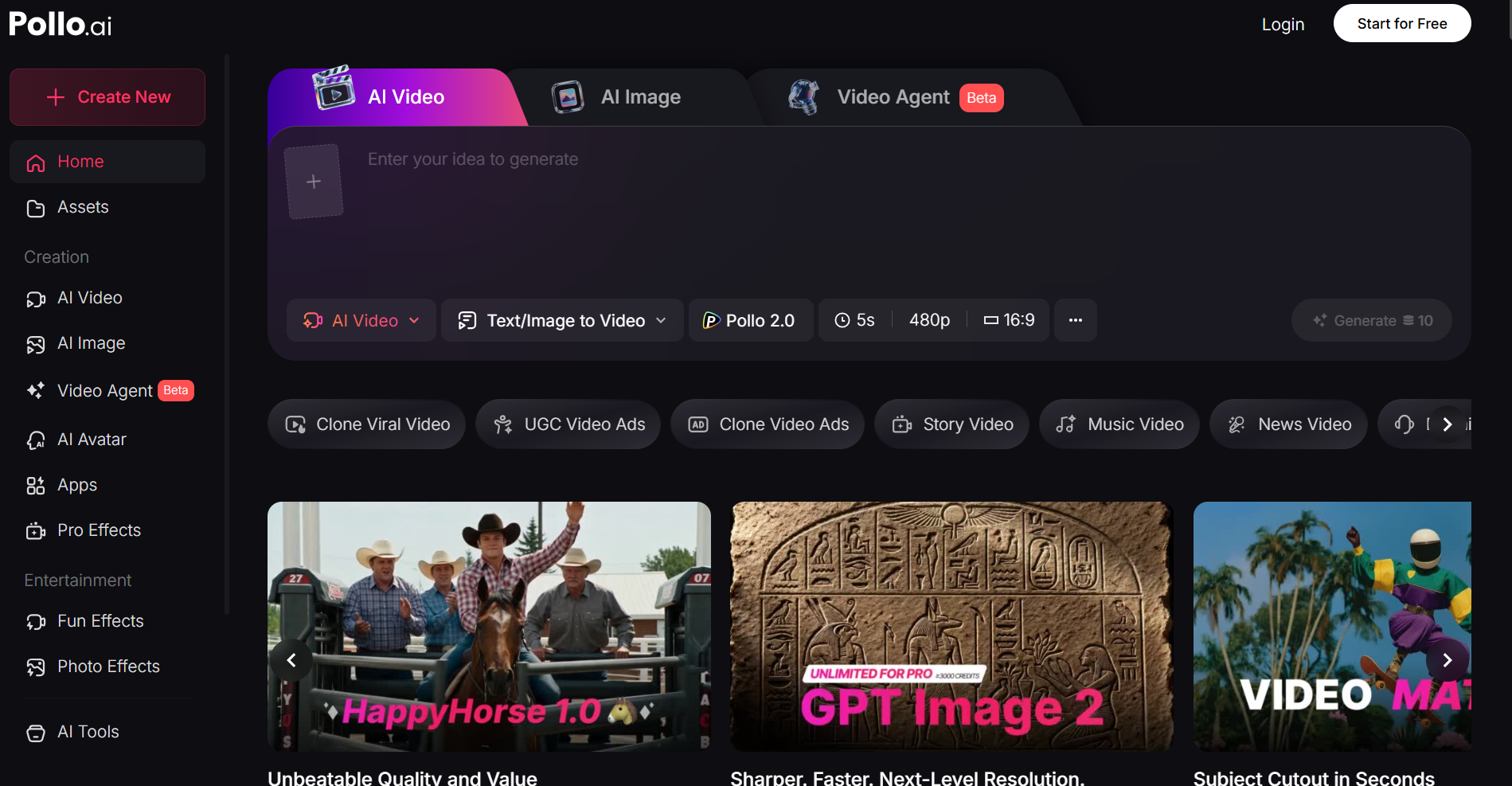This screenshot has height=786, width=1512.
Task: Click the picture icon on AI Image tab
Action: (568, 97)
